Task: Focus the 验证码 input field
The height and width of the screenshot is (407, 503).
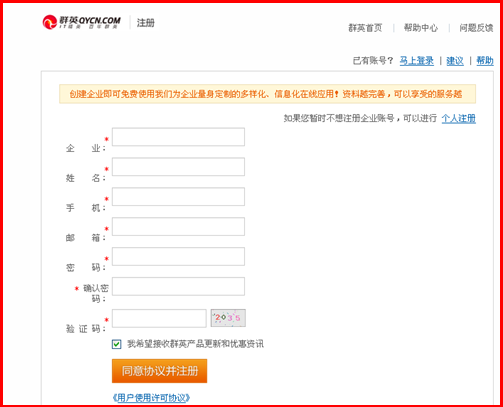Action: (x=159, y=318)
